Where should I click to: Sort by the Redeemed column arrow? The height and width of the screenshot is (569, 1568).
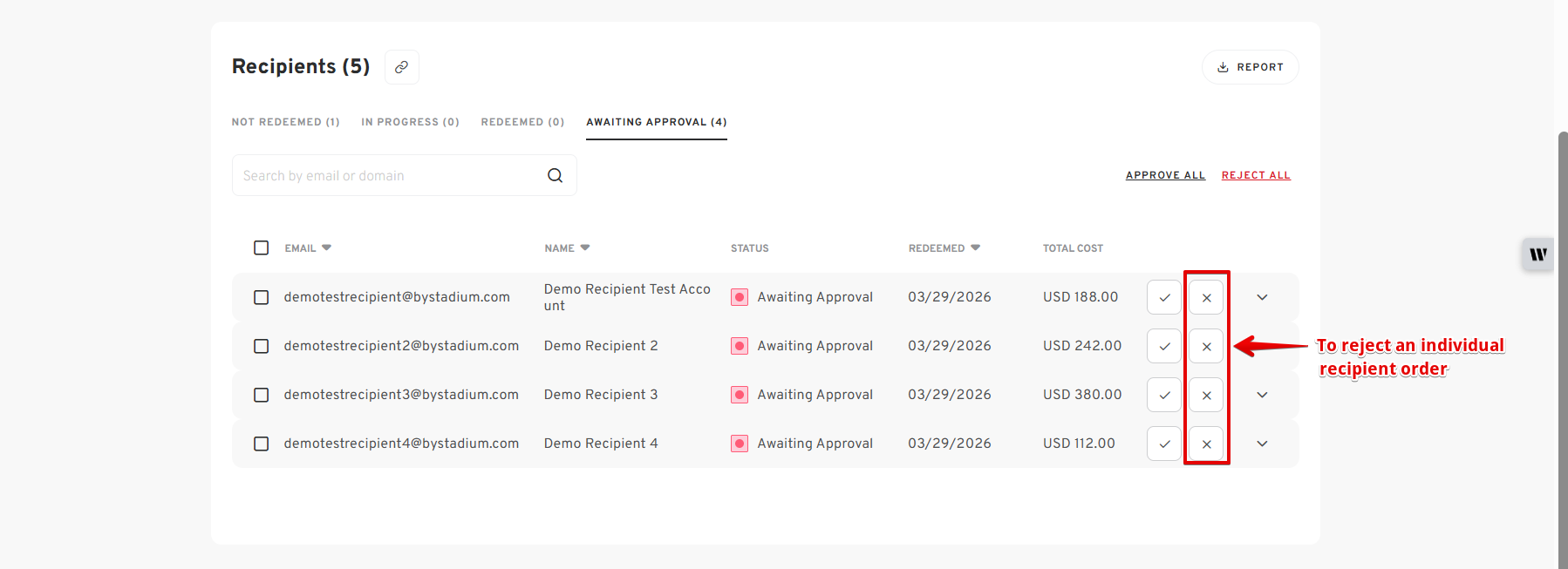(x=976, y=247)
